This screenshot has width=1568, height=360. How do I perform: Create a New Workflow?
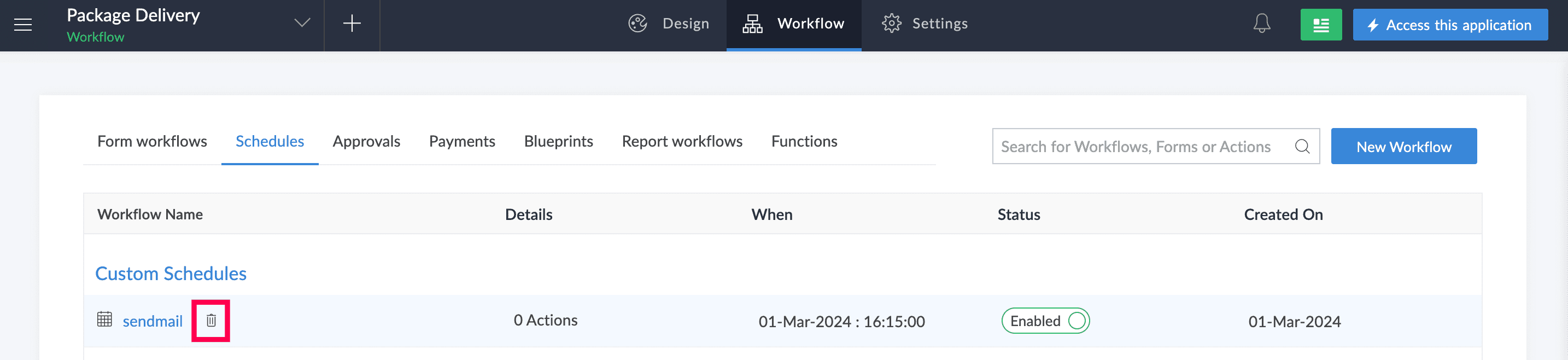(1403, 147)
